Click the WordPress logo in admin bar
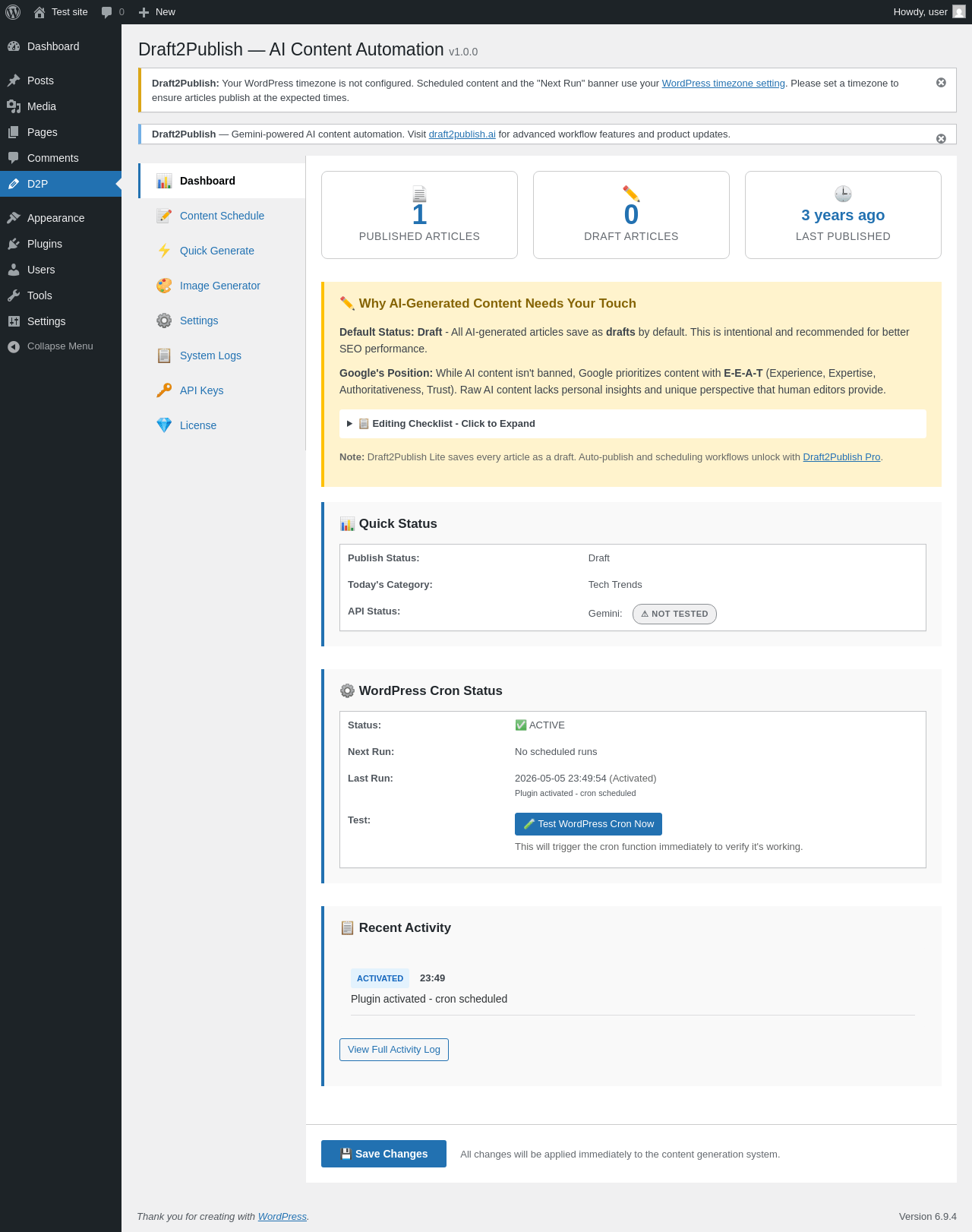972x1232 pixels. (13, 12)
